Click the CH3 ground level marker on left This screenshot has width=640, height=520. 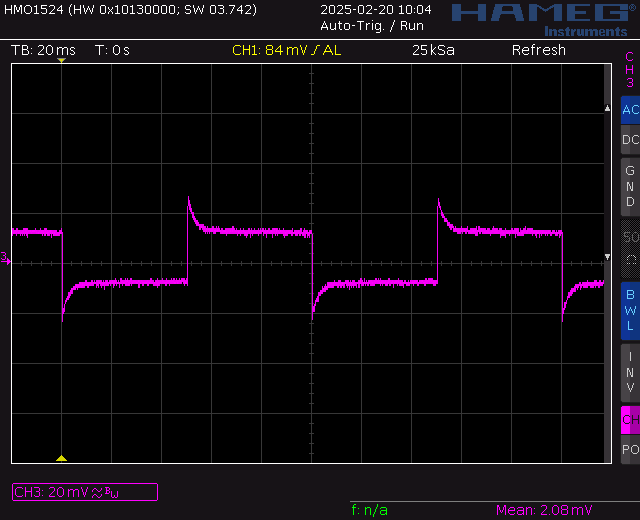[x=5, y=258]
